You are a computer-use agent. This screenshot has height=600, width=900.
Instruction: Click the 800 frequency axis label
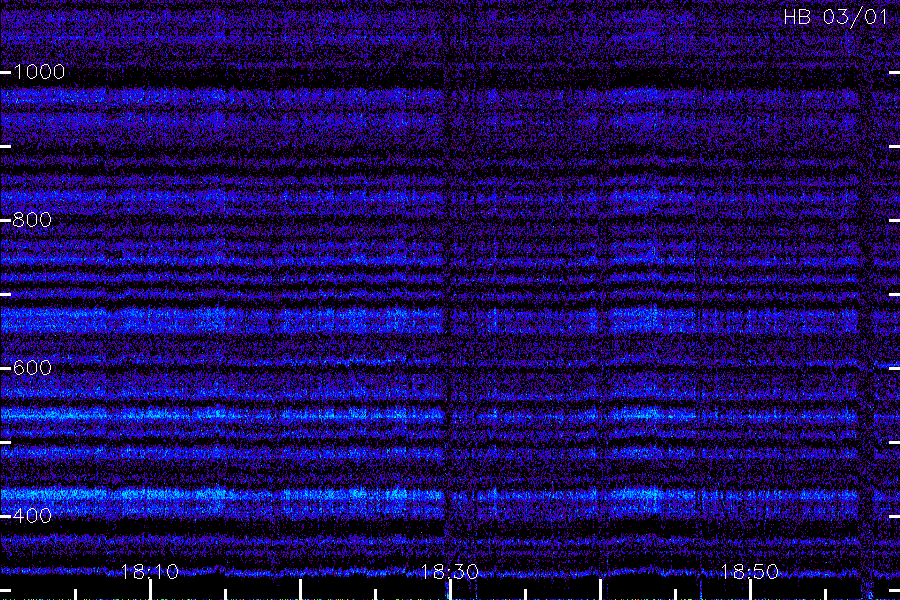pyautogui.click(x=32, y=219)
